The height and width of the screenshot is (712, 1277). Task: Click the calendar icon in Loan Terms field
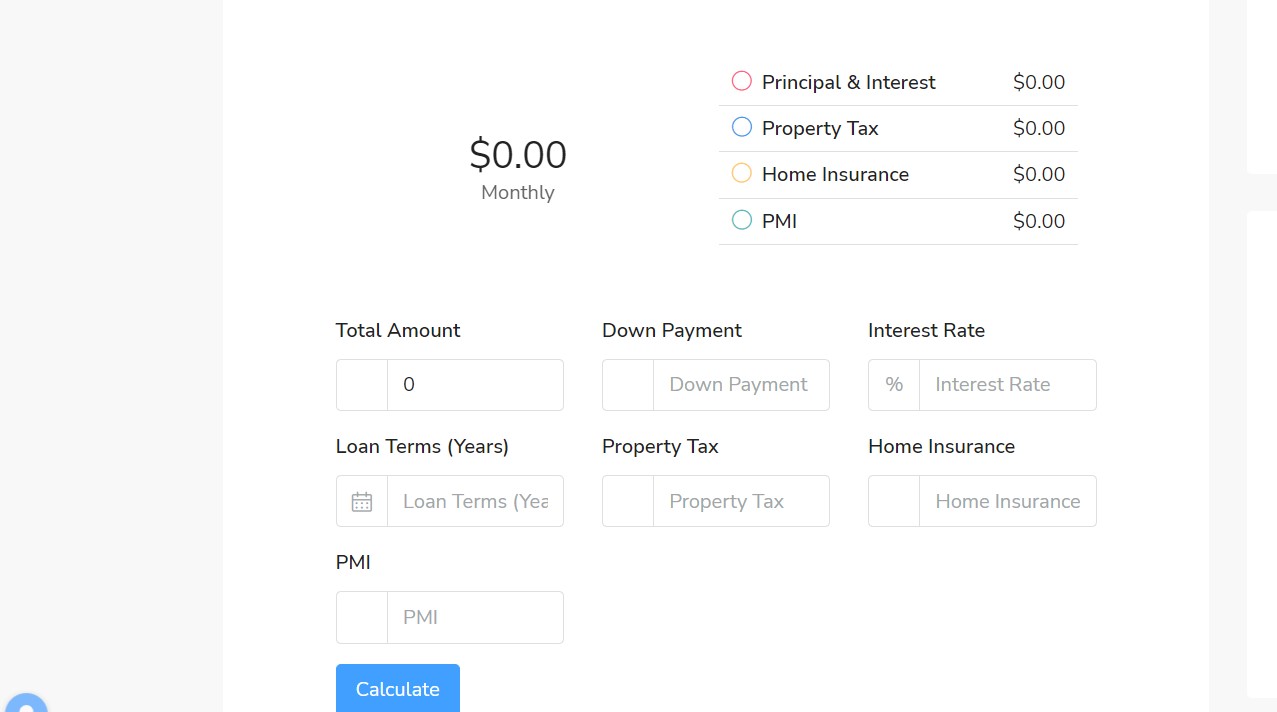pyautogui.click(x=361, y=500)
